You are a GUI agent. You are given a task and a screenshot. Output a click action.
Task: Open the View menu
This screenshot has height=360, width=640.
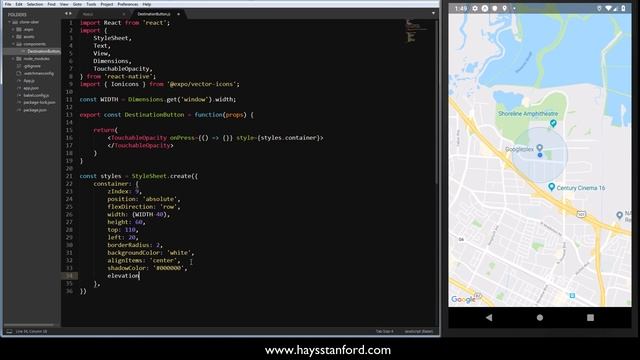click(x=64, y=4)
